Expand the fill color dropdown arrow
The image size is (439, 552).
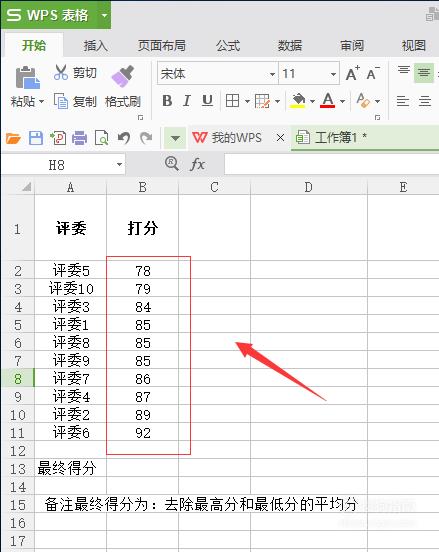point(312,101)
